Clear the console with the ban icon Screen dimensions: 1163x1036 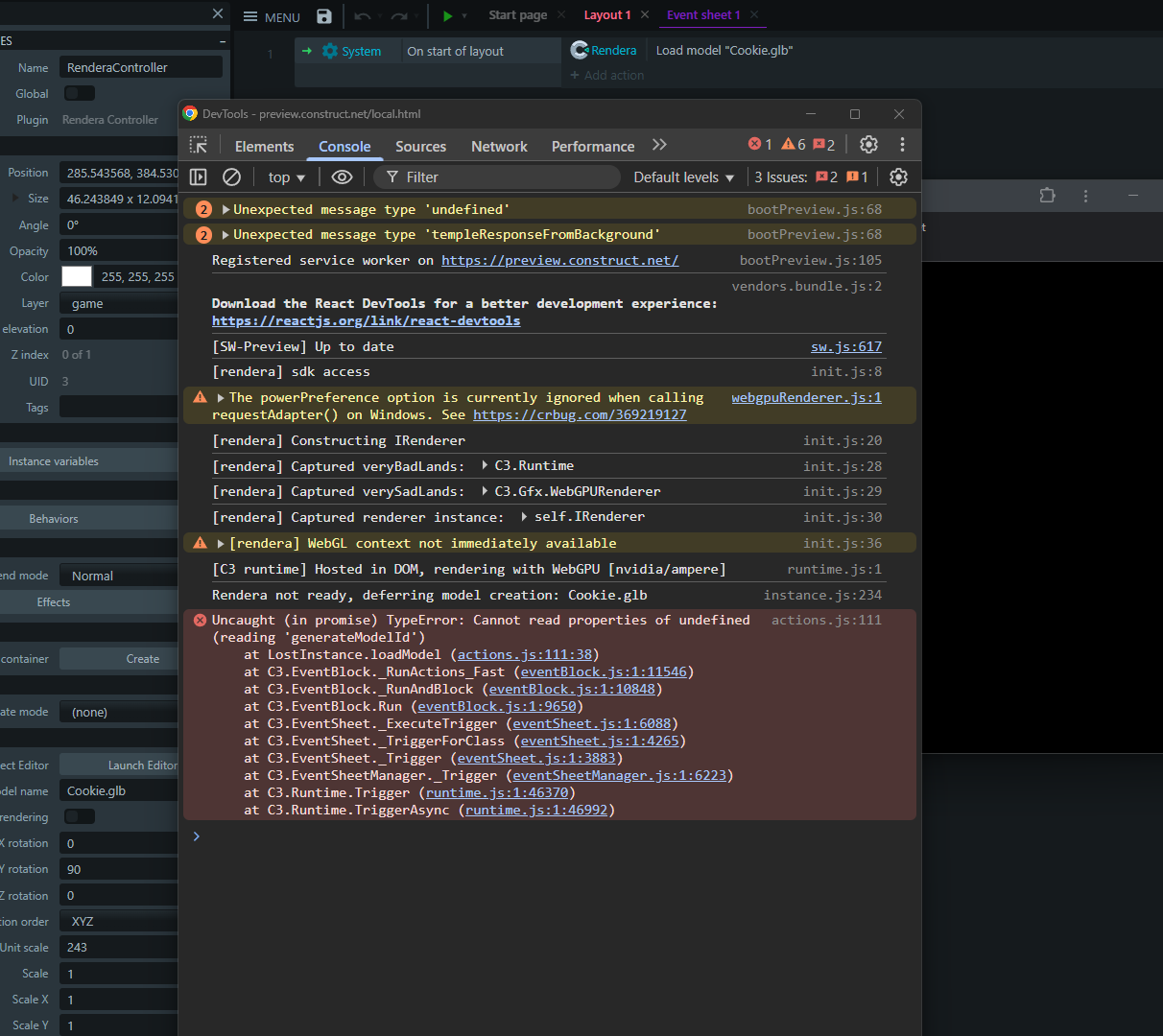pos(231,177)
